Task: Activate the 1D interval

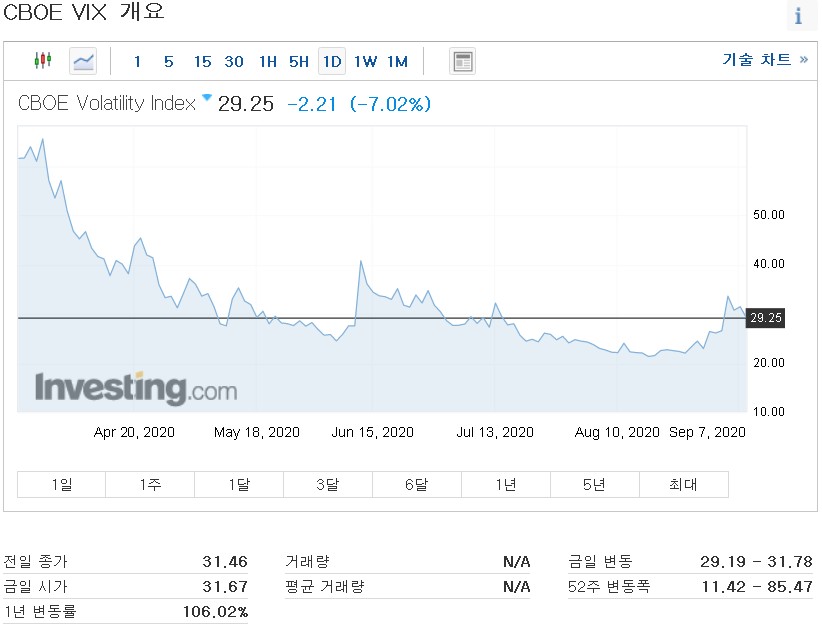Action: 332,62
